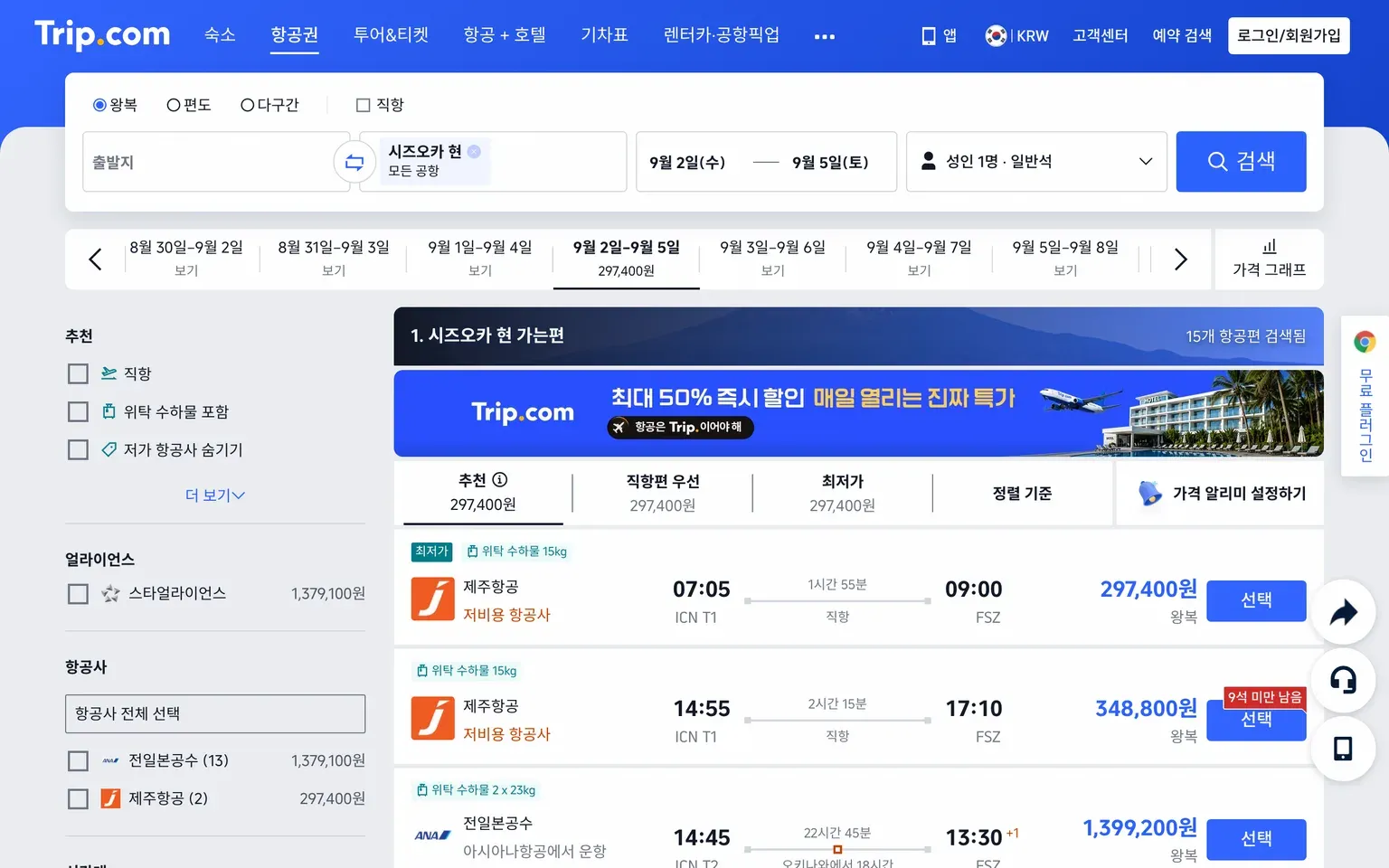The image size is (1389, 868).
Task: Click the share arrow floating button
Action: pyautogui.click(x=1344, y=612)
